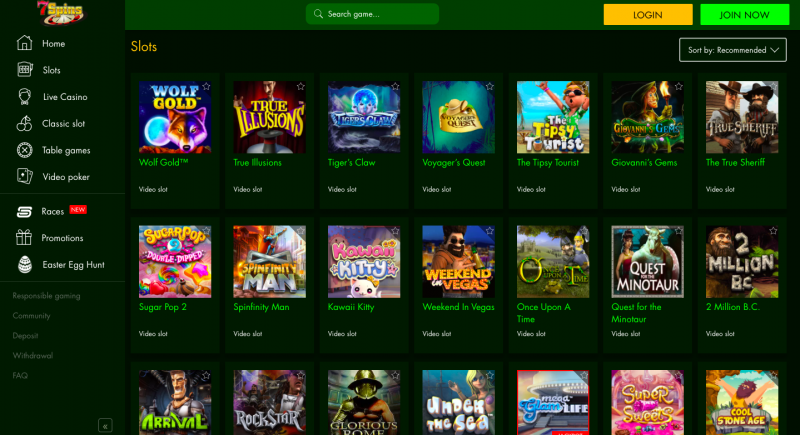Toggle favorite star on Tiger's Claw
The width and height of the screenshot is (800, 435).
pos(395,87)
